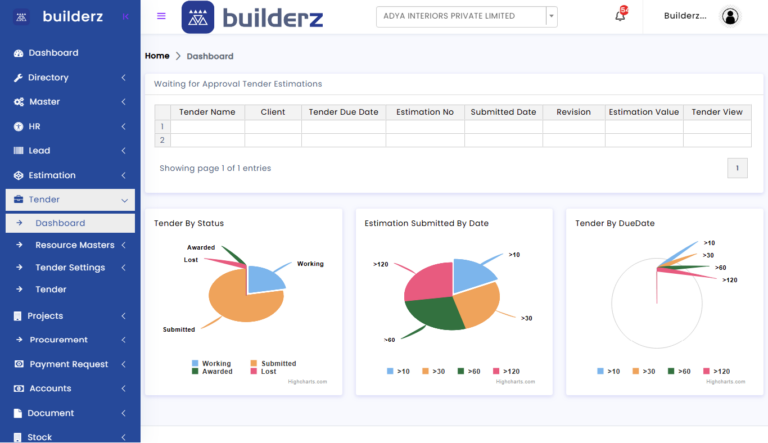768x443 pixels.
Task: Click the Dashboard breadcrumb
Action: 210,56
